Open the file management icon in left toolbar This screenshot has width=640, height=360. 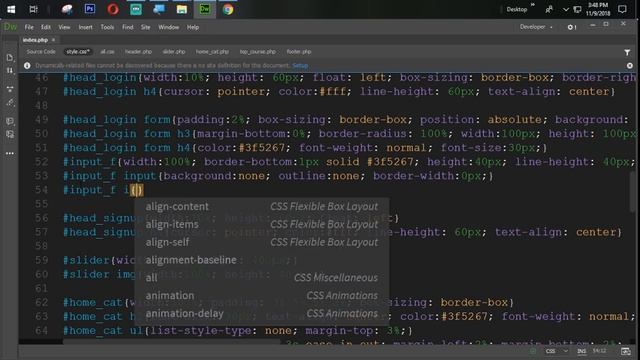10,58
